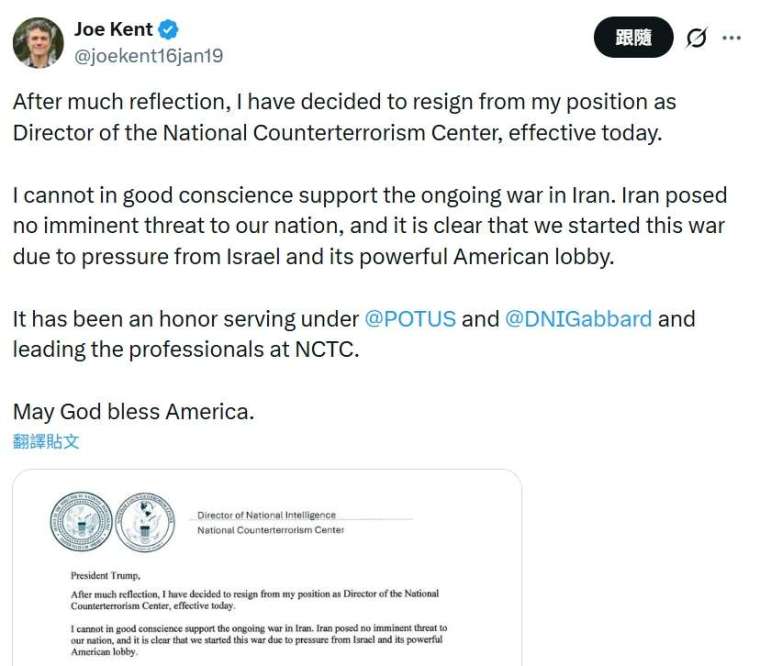Open the three-dot more options menu
Viewport: 760px width, 666px height.
click(x=732, y=38)
